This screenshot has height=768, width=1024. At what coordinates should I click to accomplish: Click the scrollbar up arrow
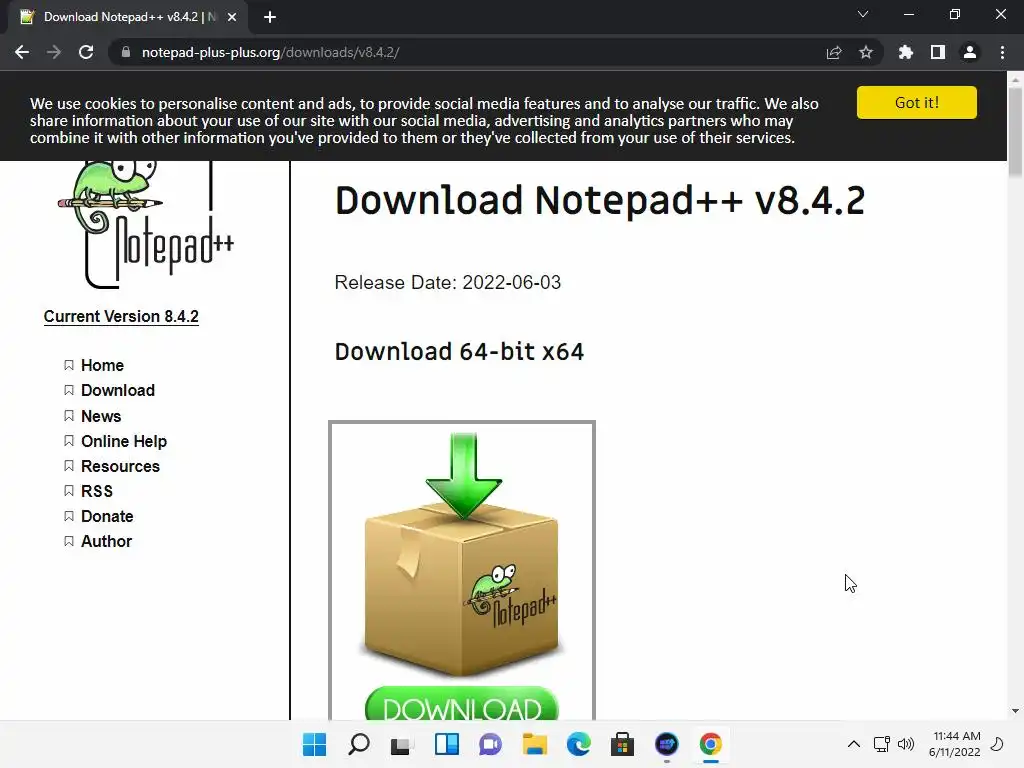click(1015, 80)
